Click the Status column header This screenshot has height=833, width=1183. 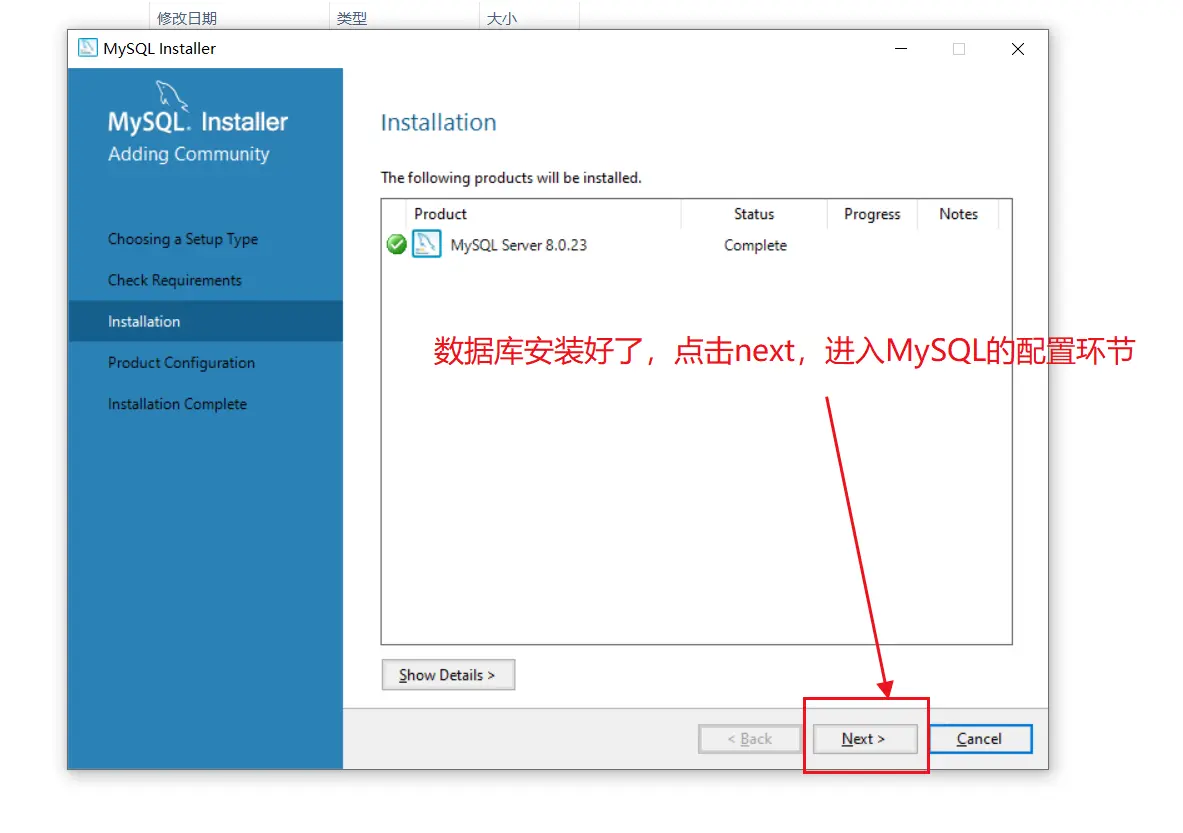754,214
